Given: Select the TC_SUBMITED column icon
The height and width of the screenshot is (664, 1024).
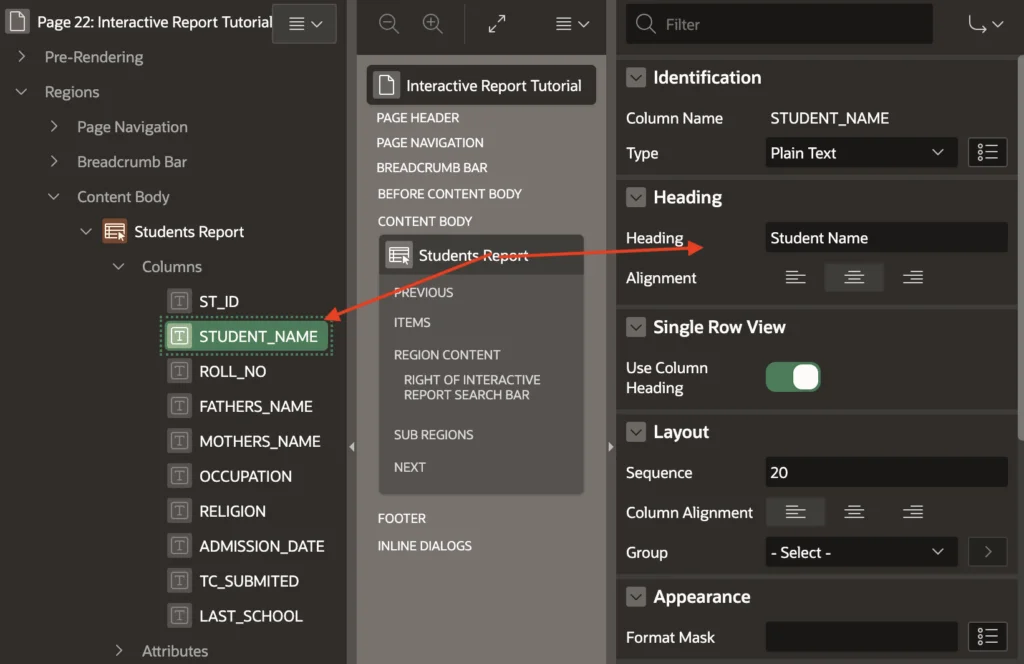Looking at the screenshot, I should pos(180,581).
